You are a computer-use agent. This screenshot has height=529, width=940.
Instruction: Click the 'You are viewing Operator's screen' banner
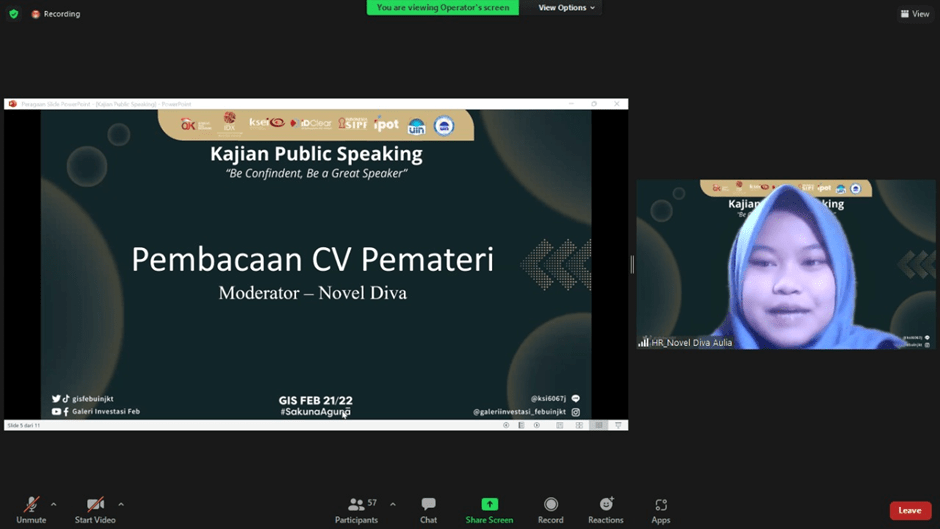click(442, 8)
